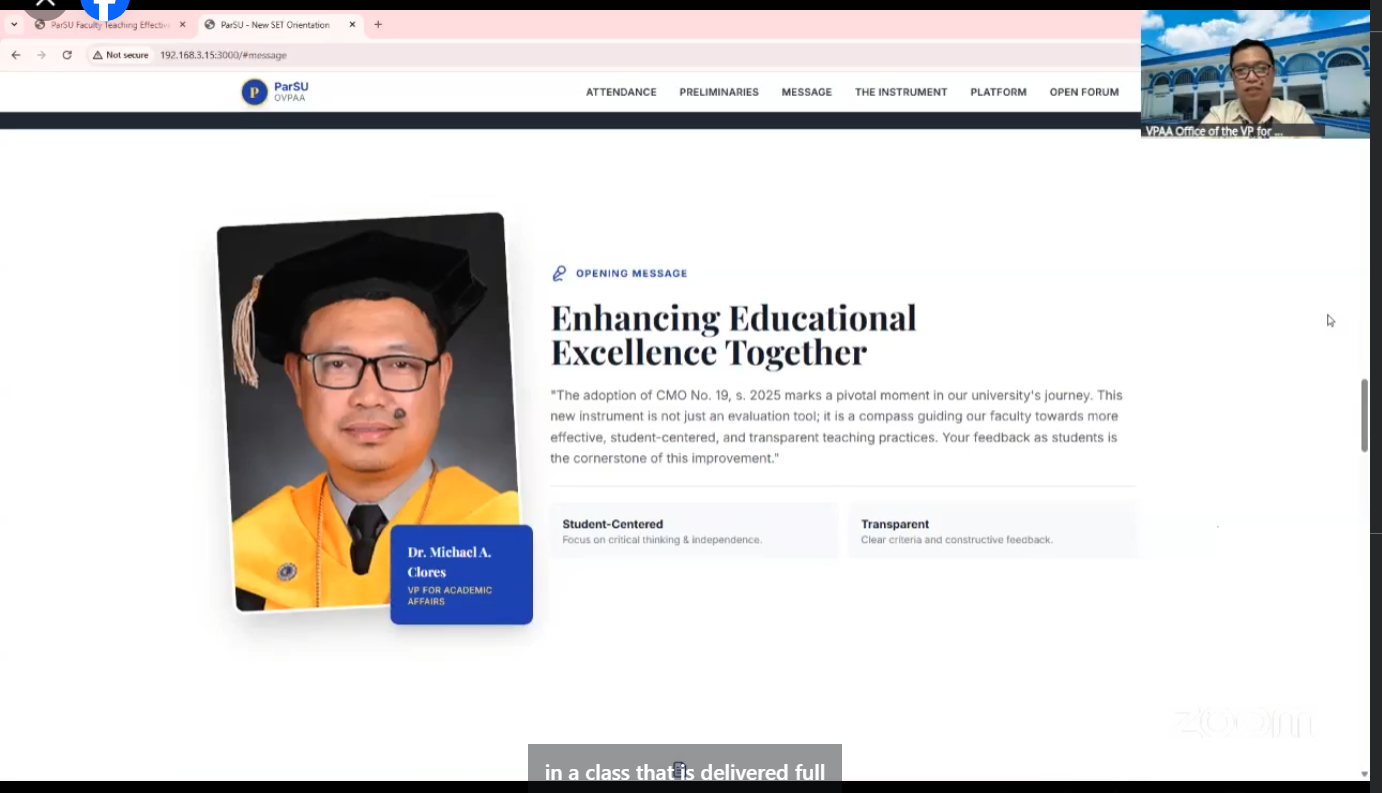Image resolution: width=1382 pixels, height=793 pixels.
Task: Close the New SET Orientation tab
Action: click(x=352, y=25)
